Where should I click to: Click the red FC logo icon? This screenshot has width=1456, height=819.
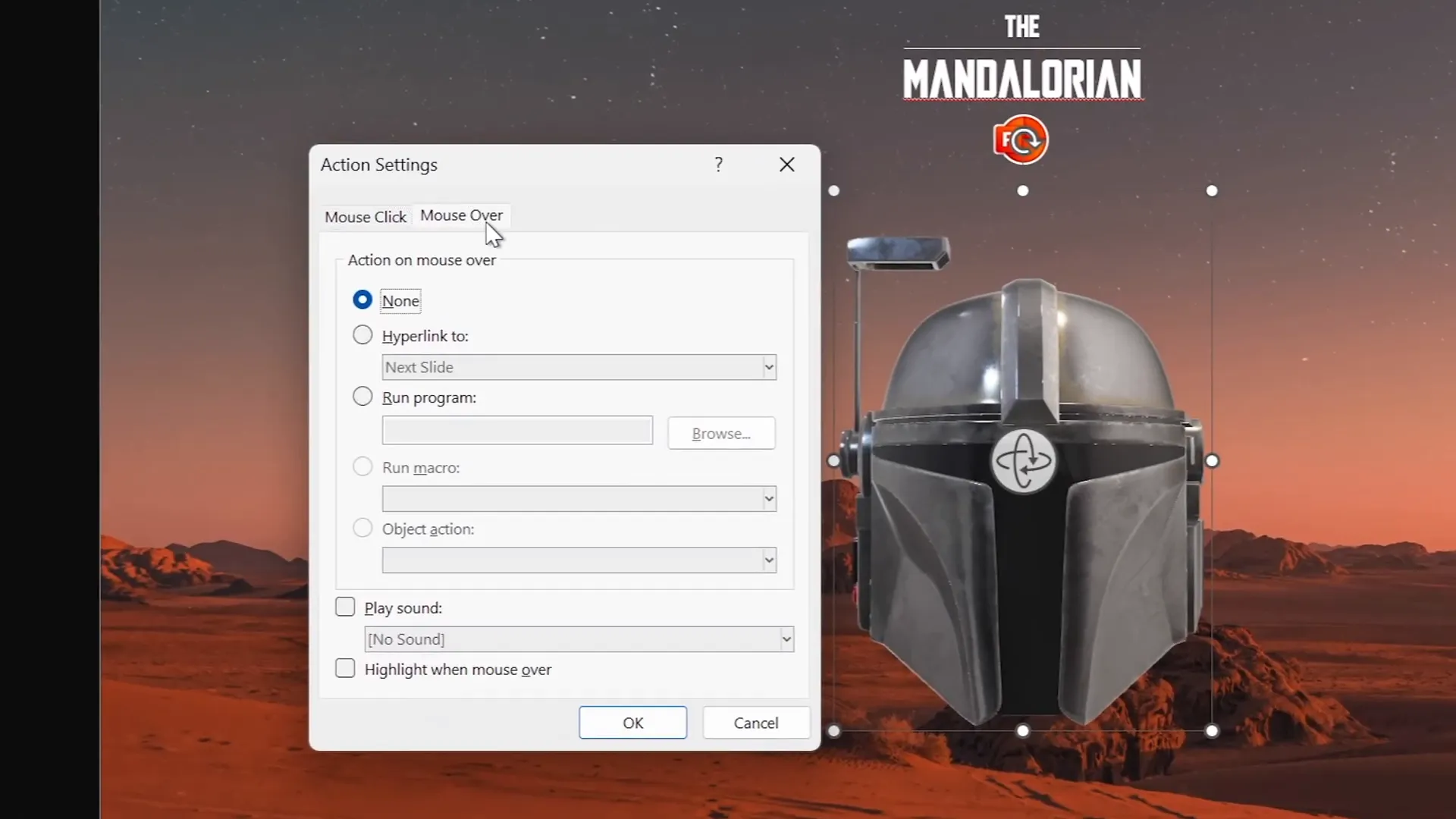1021,140
